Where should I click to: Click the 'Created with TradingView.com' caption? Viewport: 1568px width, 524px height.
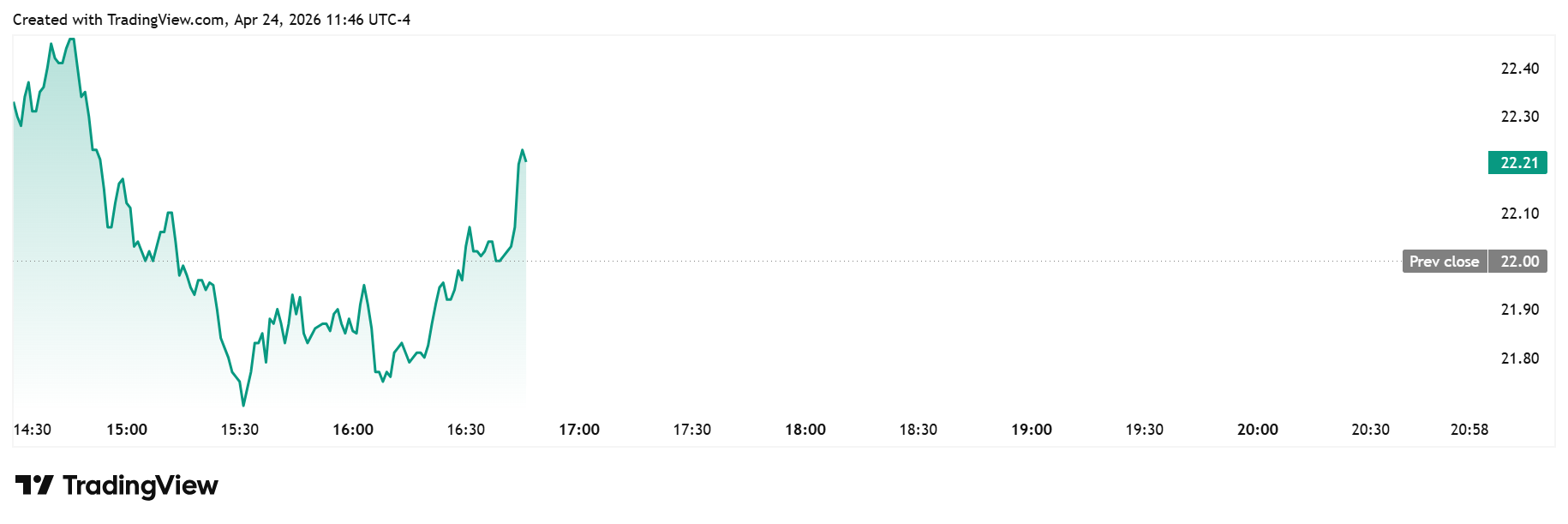[211, 19]
